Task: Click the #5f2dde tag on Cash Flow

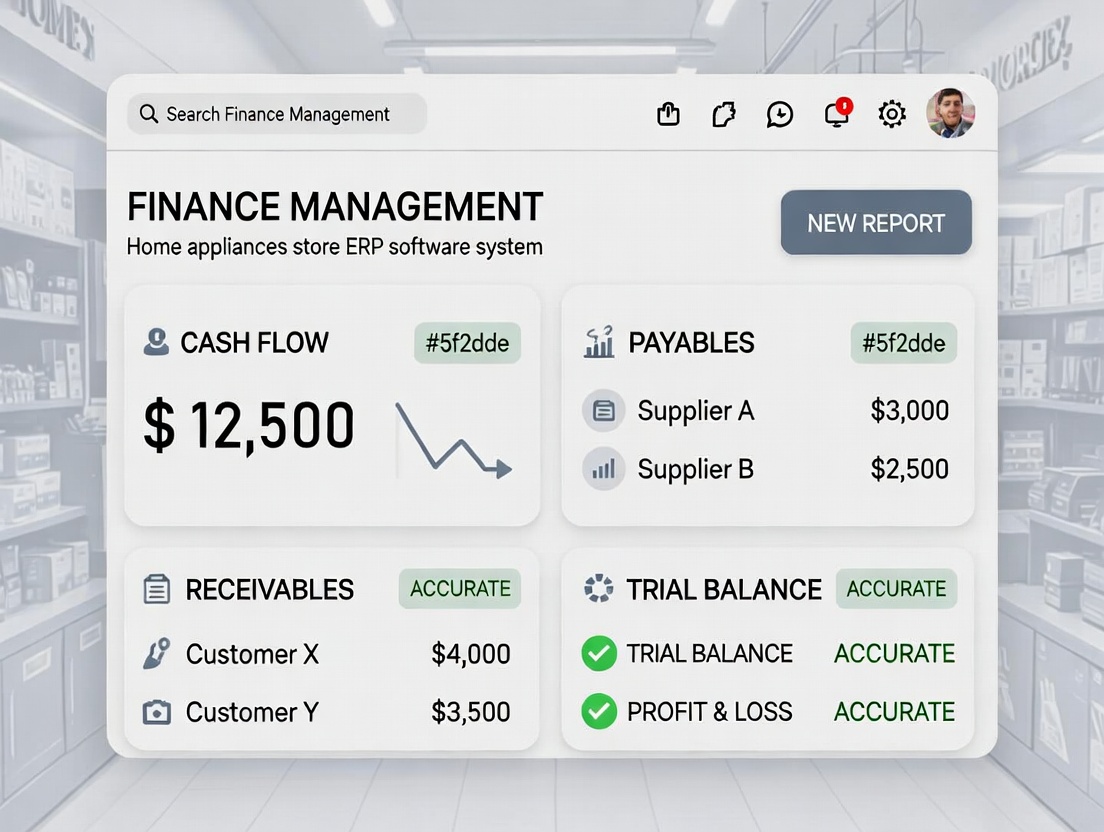Action: click(x=467, y=343)
